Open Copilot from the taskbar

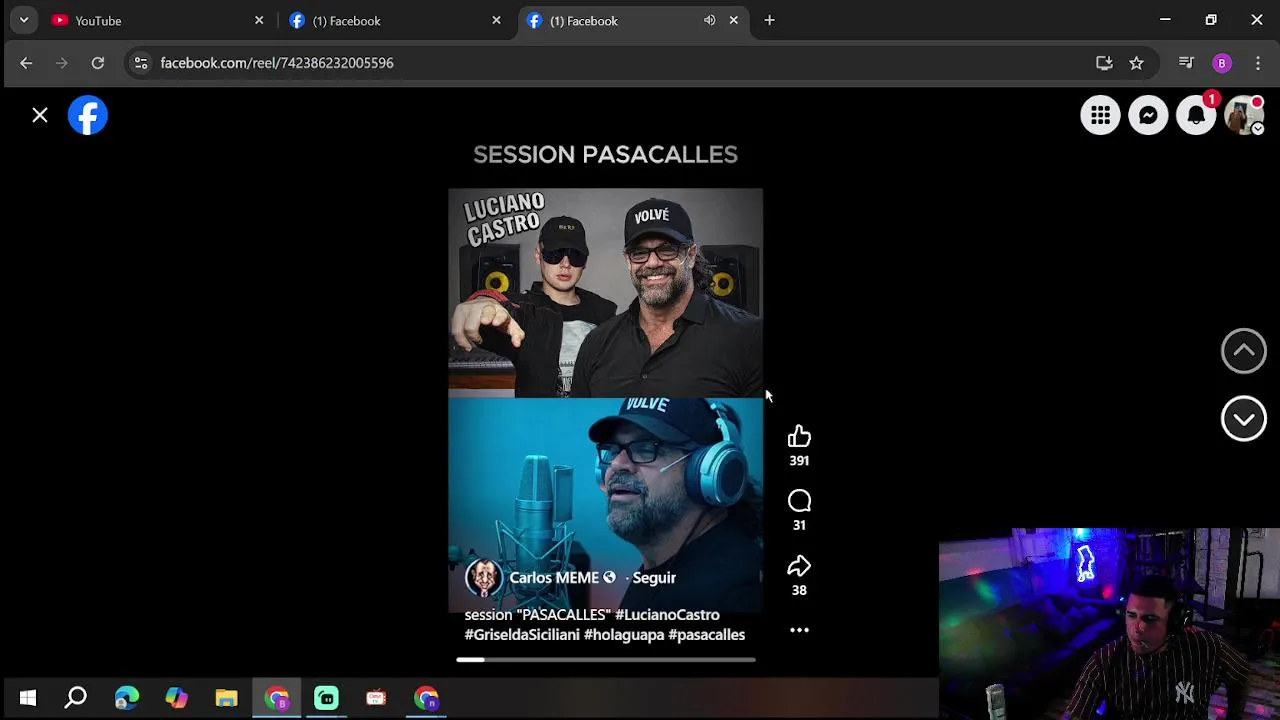pyautogui.click(x=176, y=698)
